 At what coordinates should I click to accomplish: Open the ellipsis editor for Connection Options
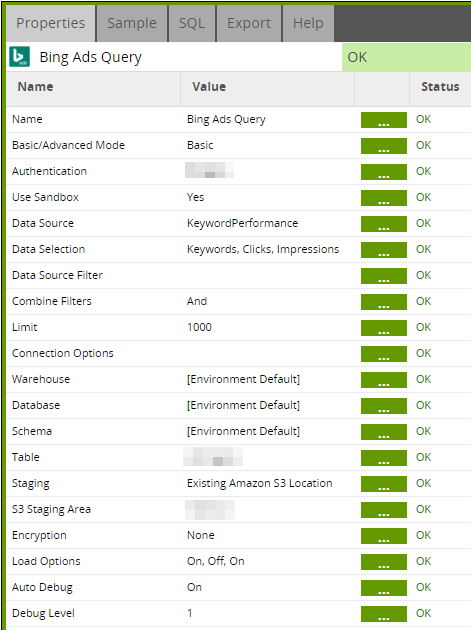click(384, 354)
